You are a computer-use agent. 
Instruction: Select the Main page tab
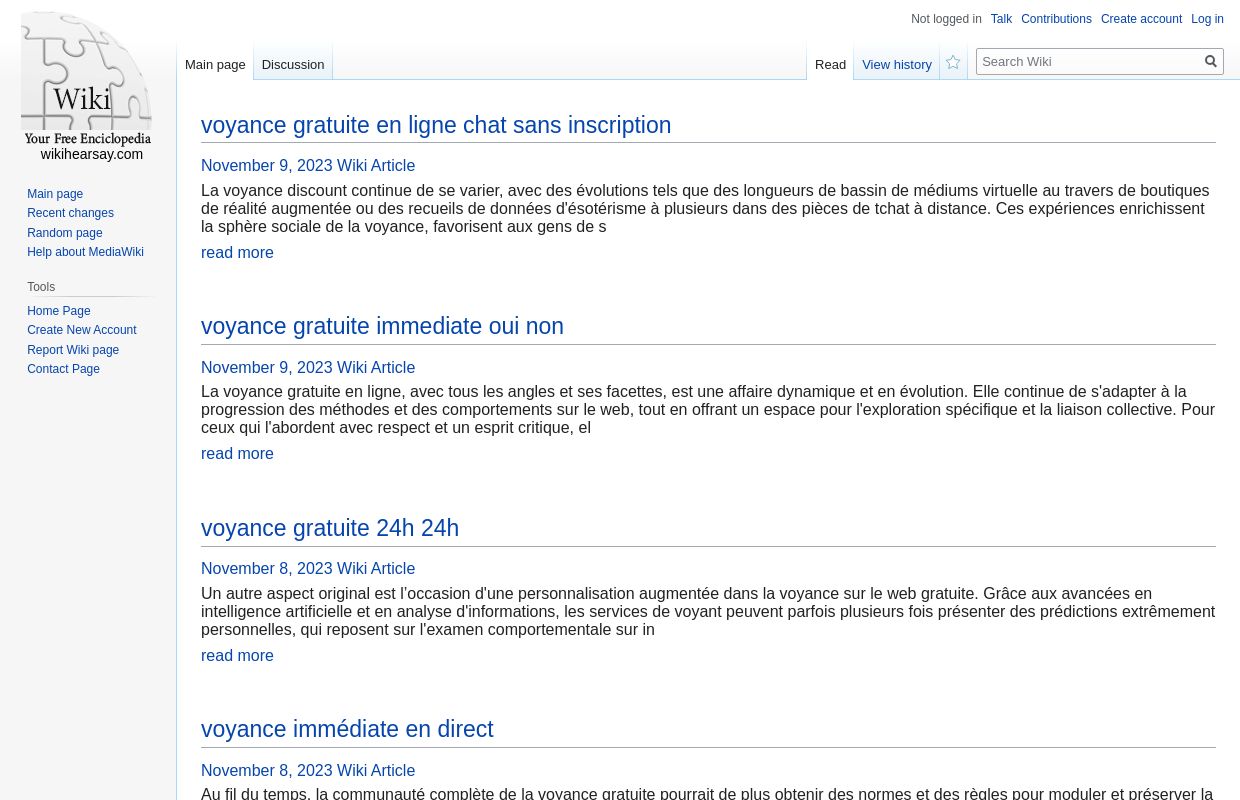pyautogui.click(x=215, y=64)
